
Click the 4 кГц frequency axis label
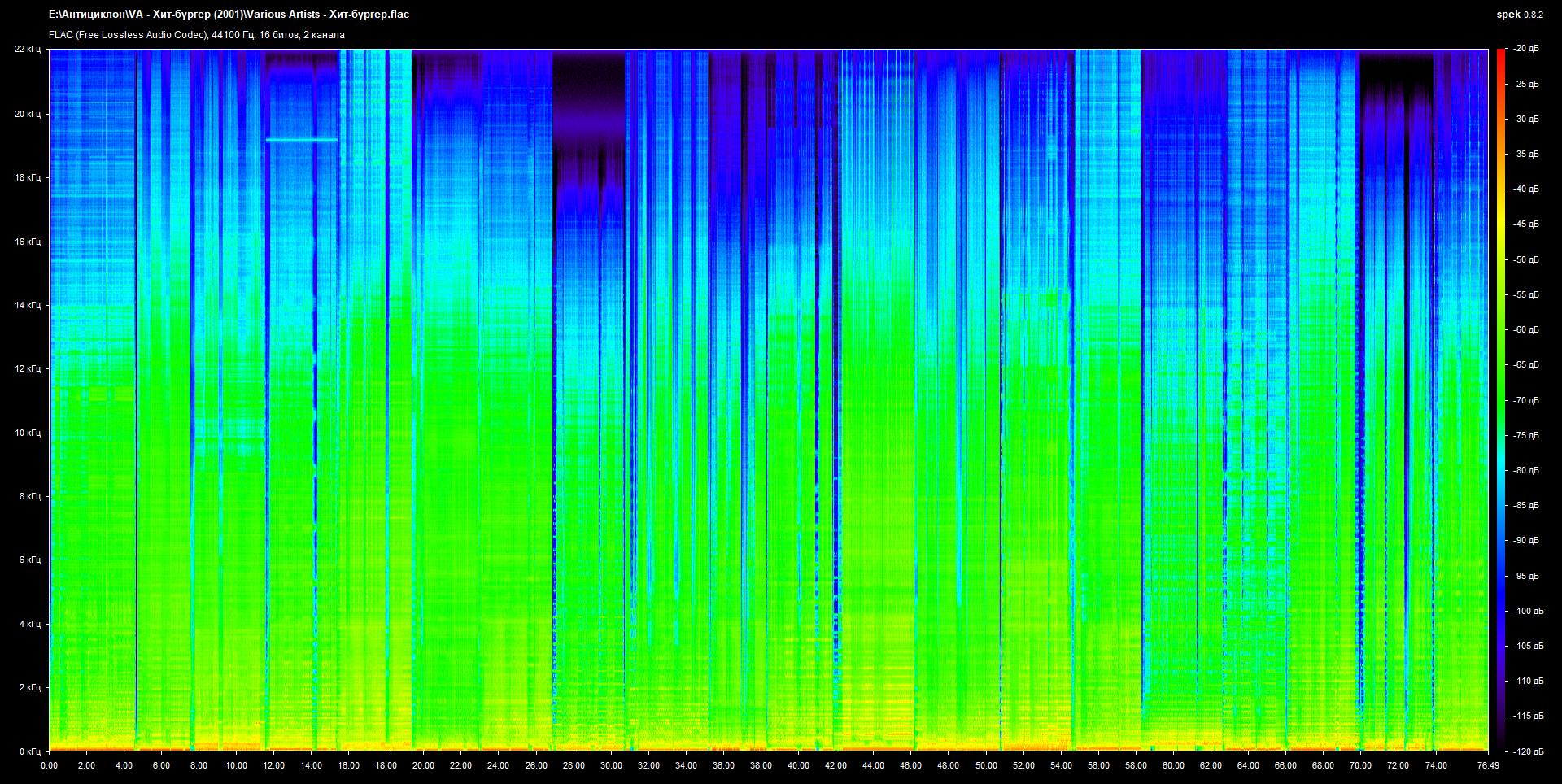[29, 624]
